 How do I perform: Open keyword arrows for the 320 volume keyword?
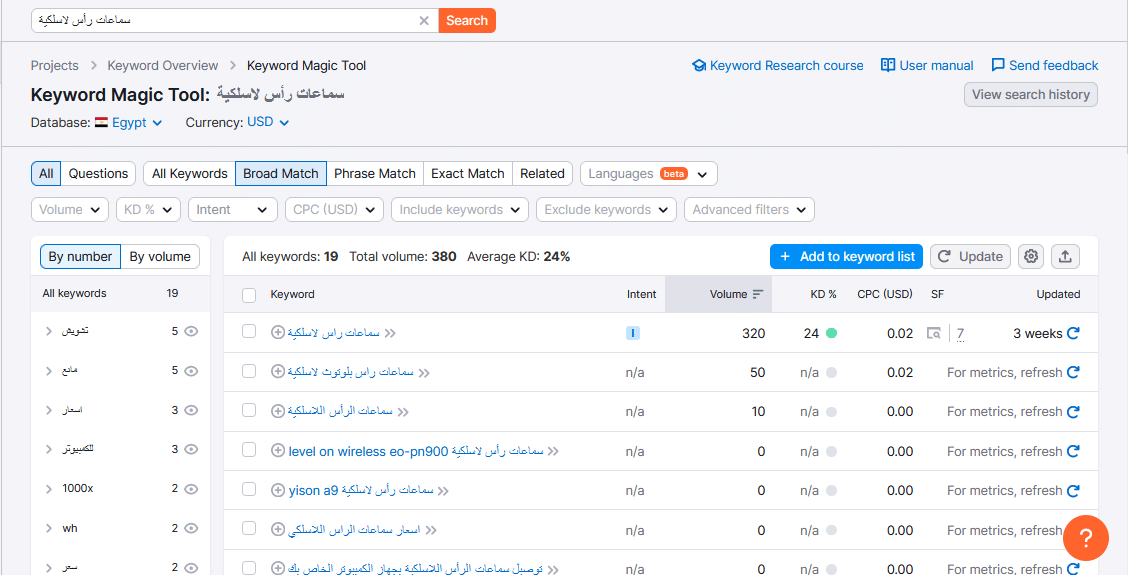(x=391, y=333)
